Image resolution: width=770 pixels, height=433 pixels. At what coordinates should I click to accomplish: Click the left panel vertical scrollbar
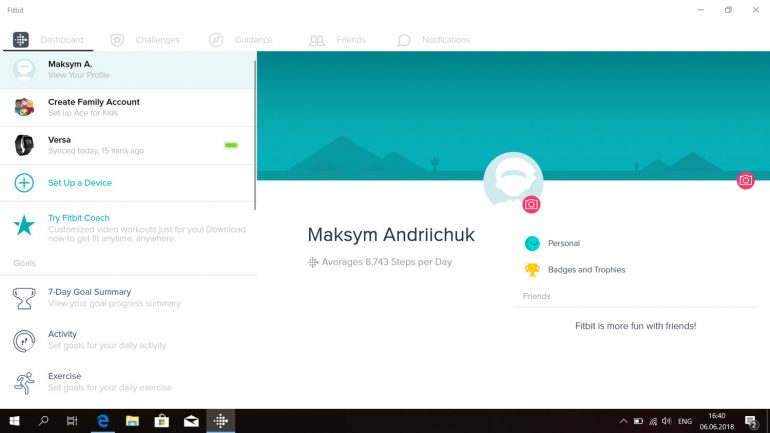[255, 130]
